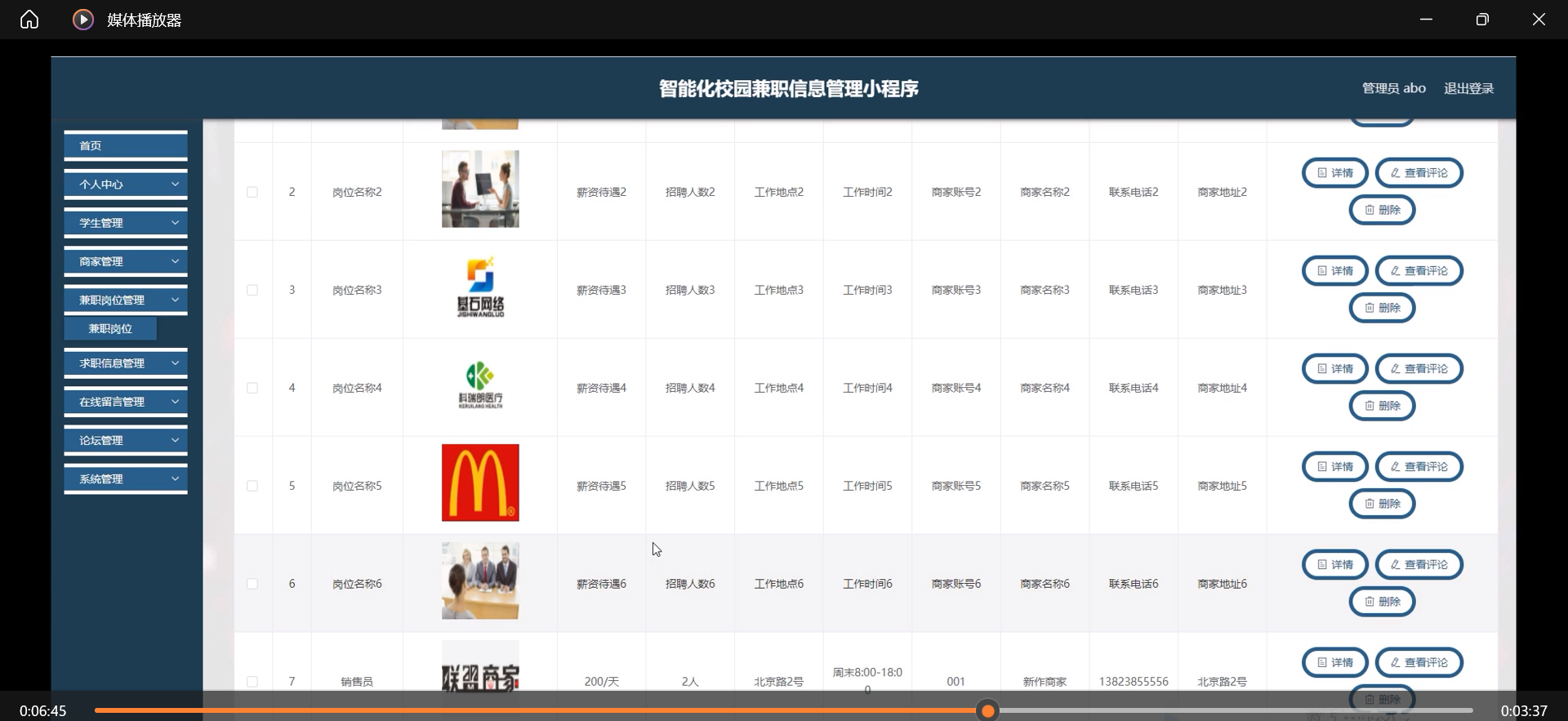Screen dimensions: 1568x721
Task: Open 详情 for row 岗位名称4
Action: (x=1334, y=369)
